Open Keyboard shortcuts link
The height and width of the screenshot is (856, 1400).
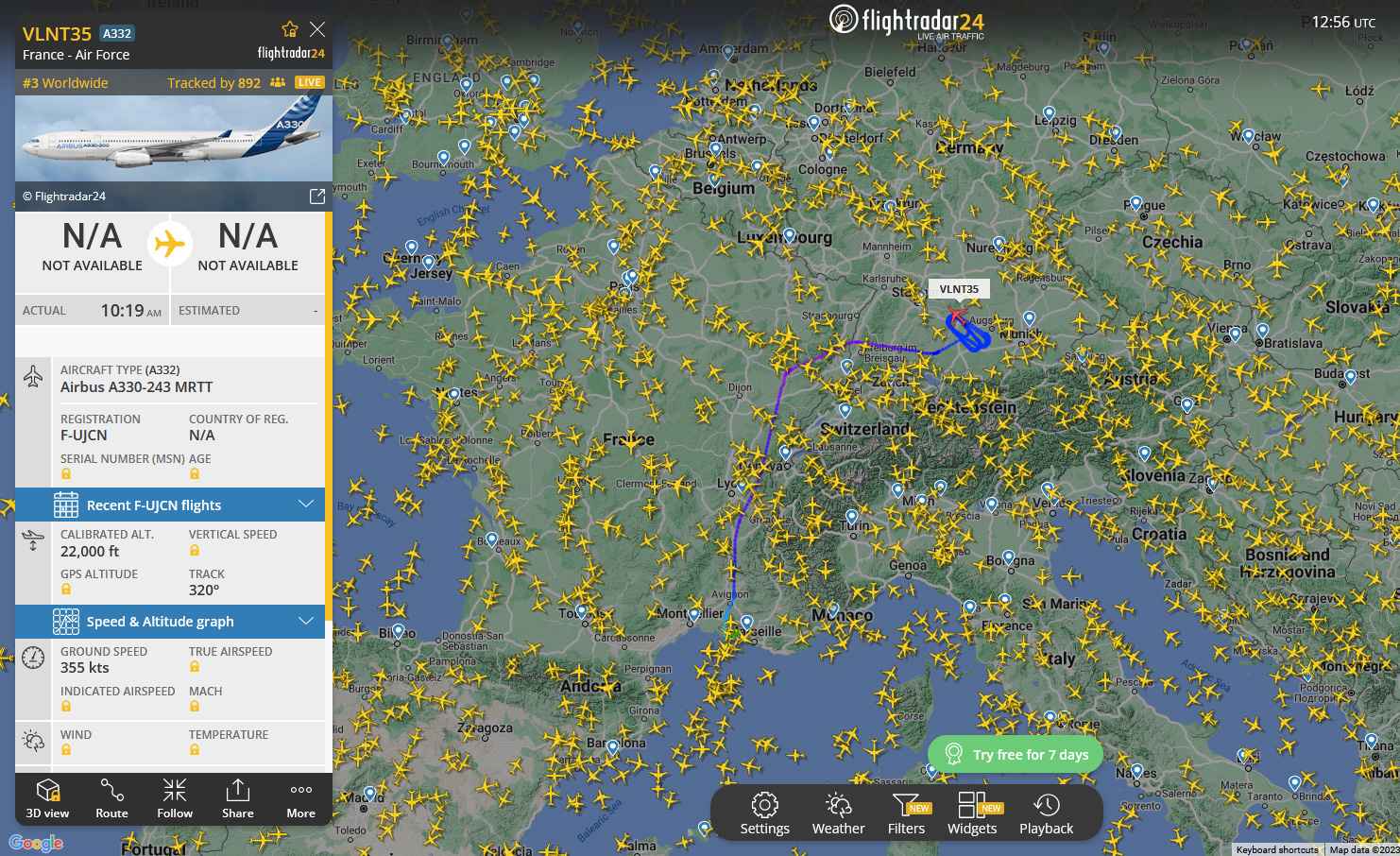[1277, 849]
